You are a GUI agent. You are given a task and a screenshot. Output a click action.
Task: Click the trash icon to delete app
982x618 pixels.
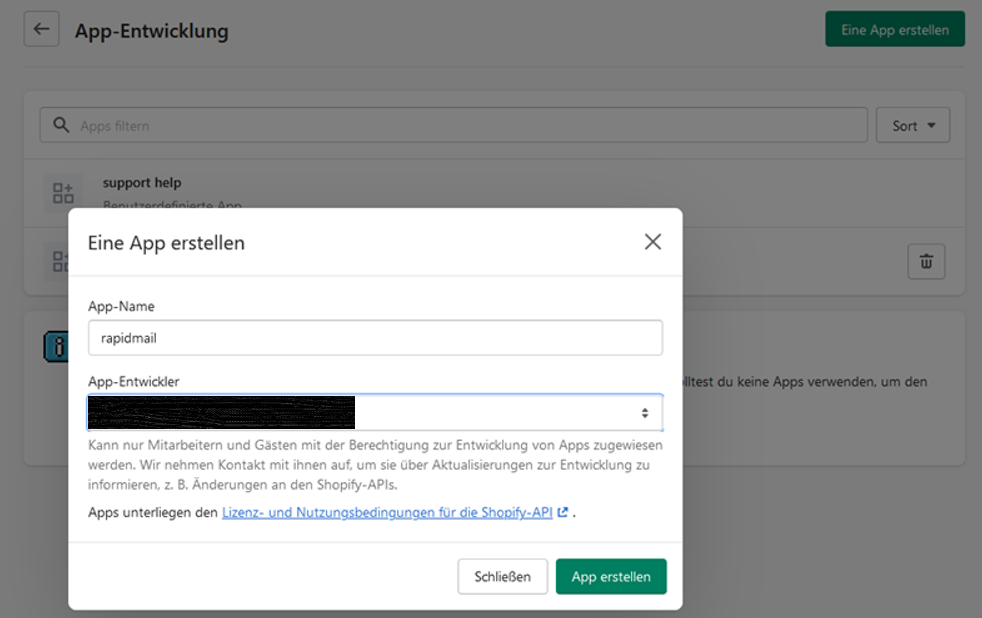click(926, 261)
